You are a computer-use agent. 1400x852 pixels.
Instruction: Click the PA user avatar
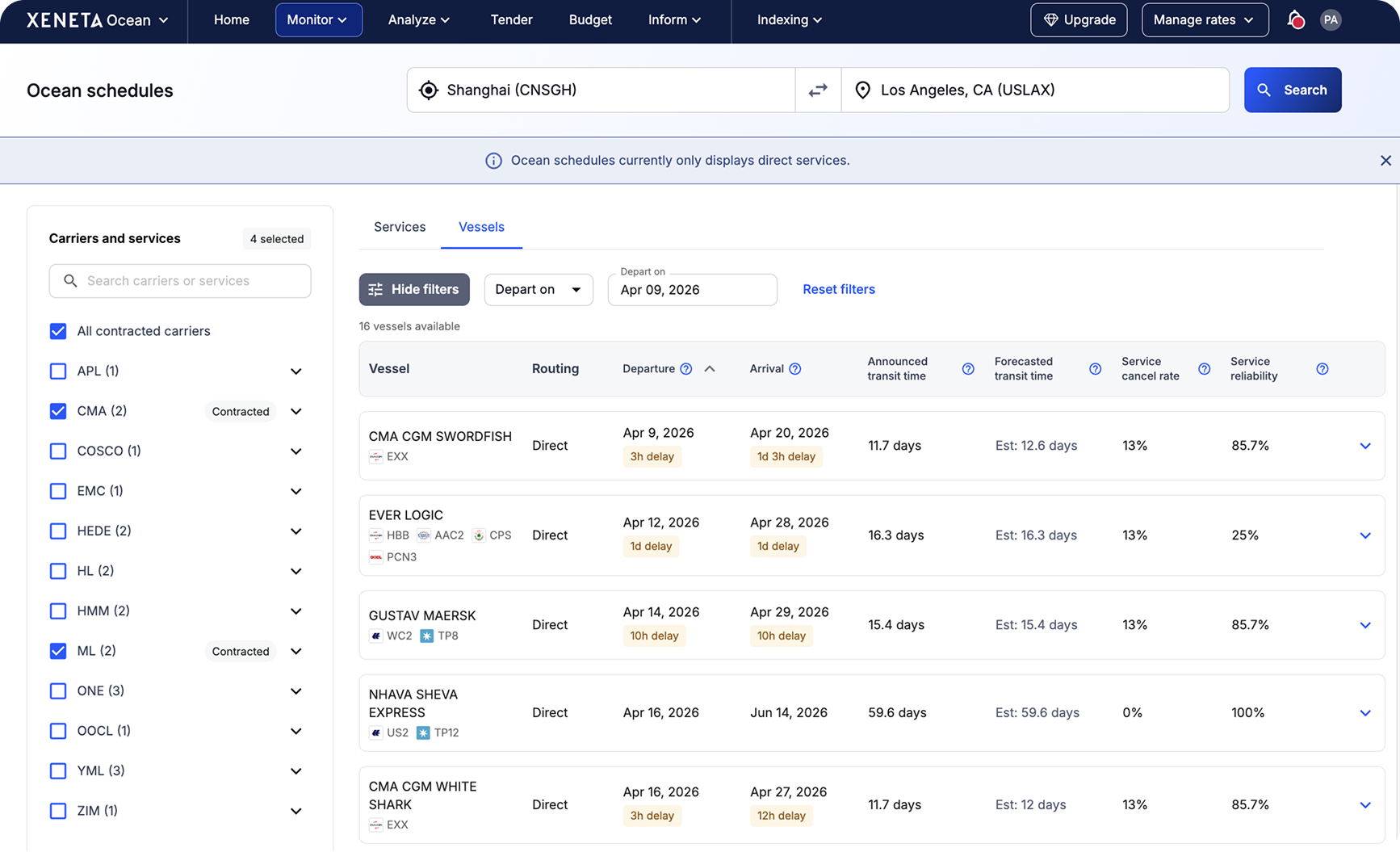tap(1331, 19)
